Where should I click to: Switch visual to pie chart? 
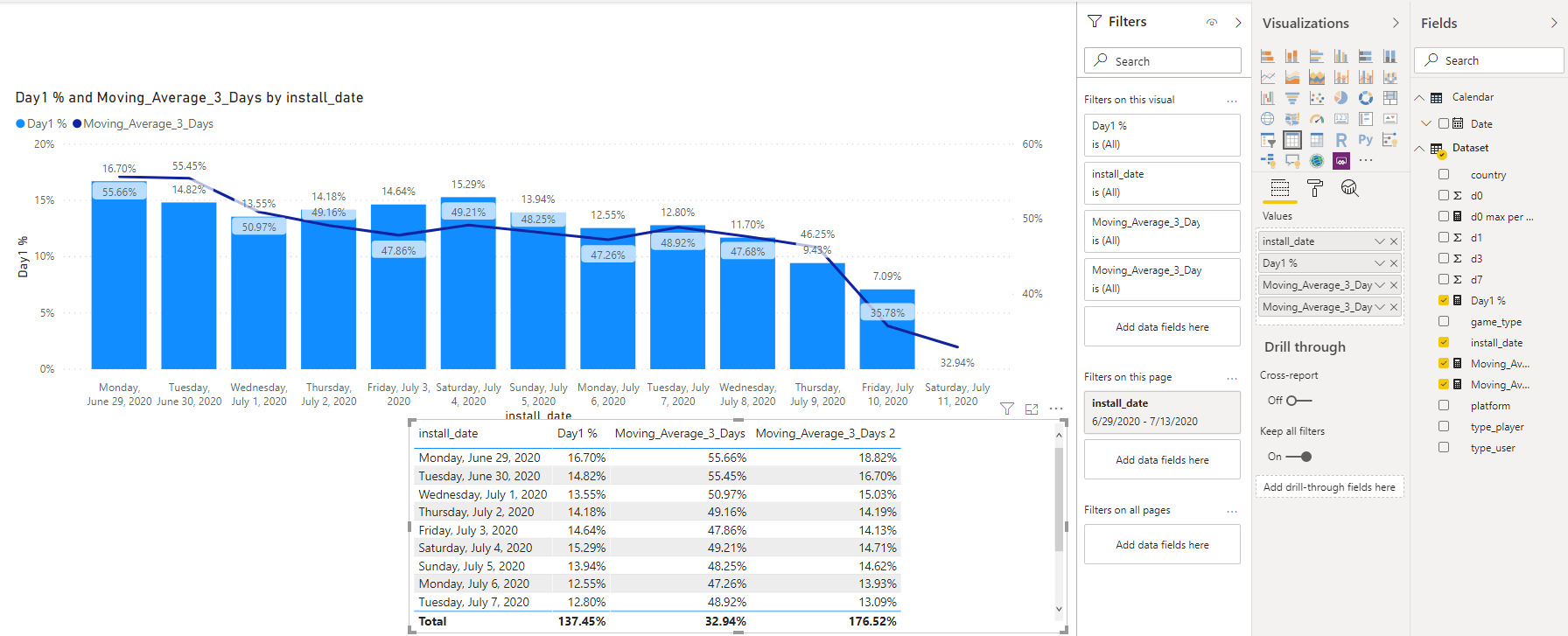point(1340,98)
